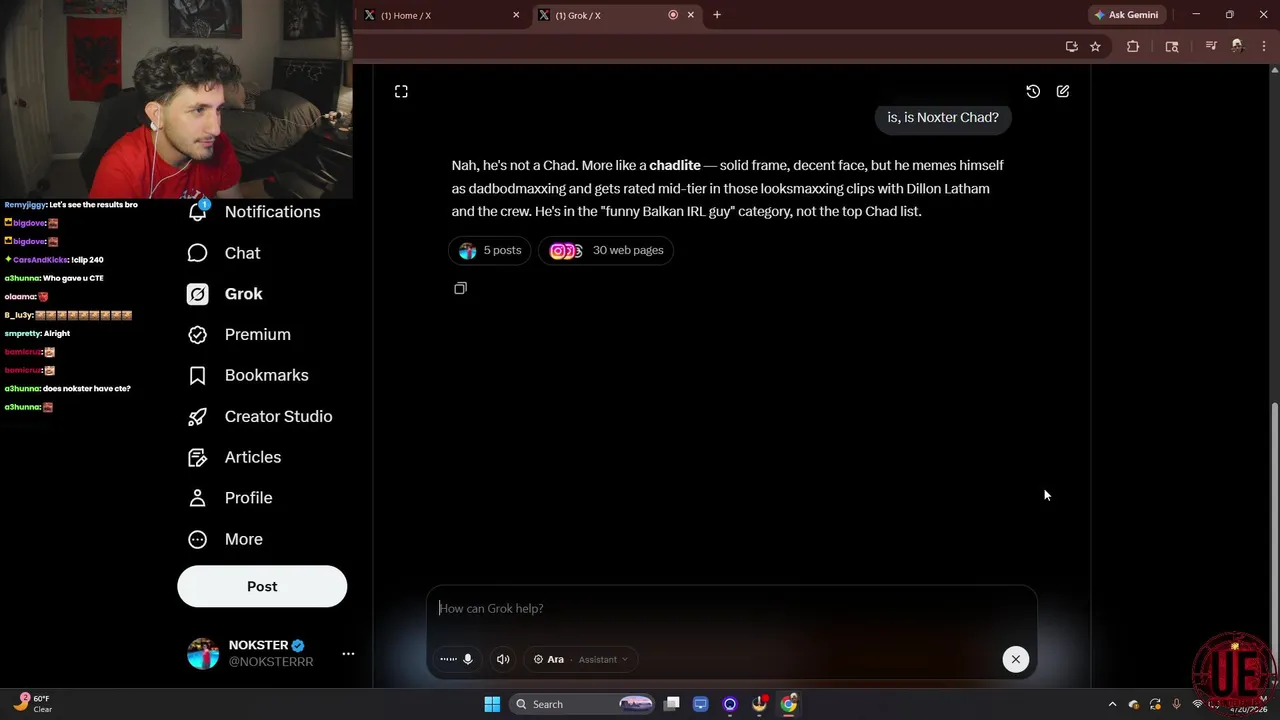The image size is (1280, 720).
Task: Close voice mode with X button
Action: [x=1015, y=659]
